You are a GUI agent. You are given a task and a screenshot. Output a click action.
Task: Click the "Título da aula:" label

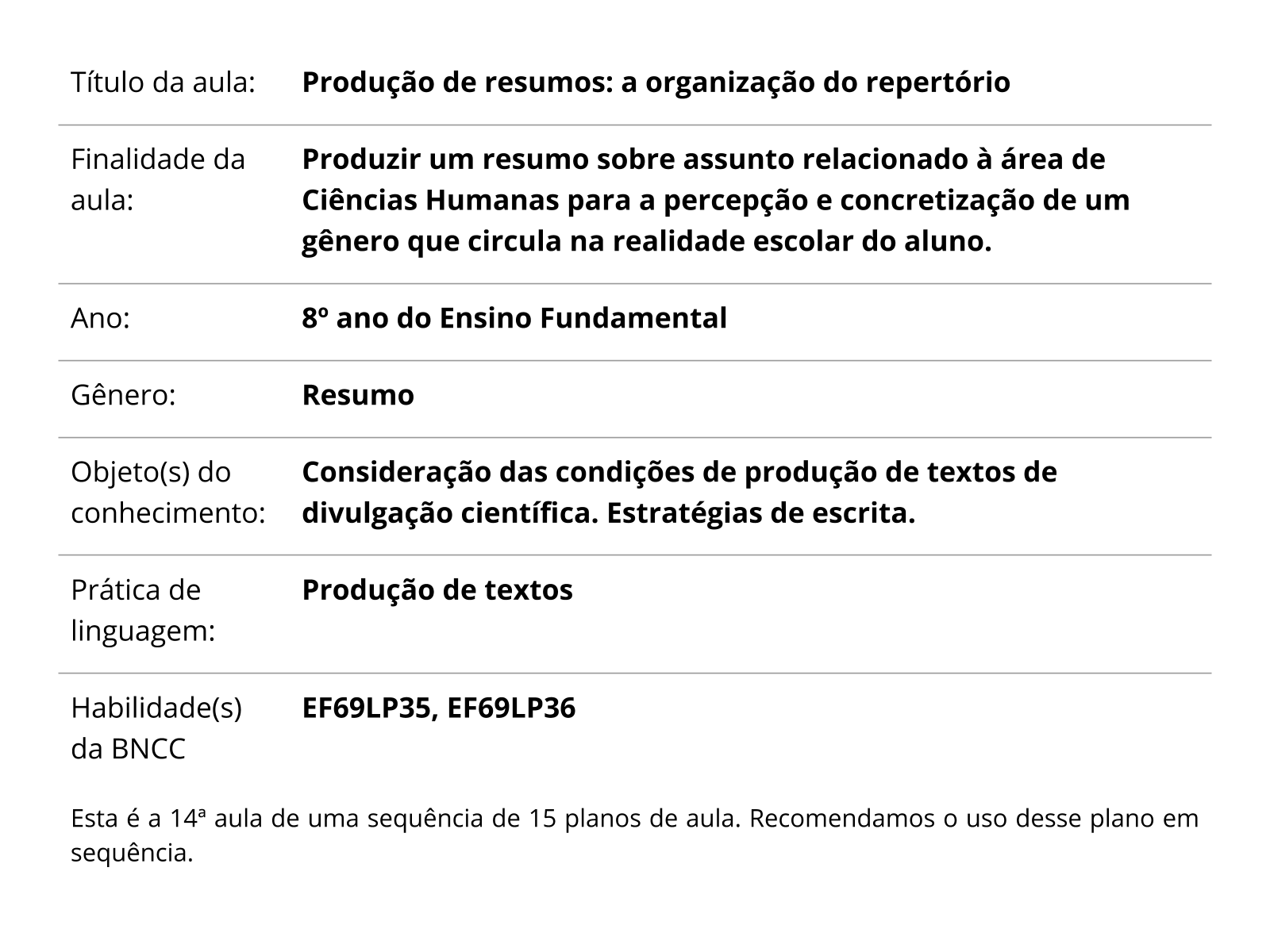(163, 83)
